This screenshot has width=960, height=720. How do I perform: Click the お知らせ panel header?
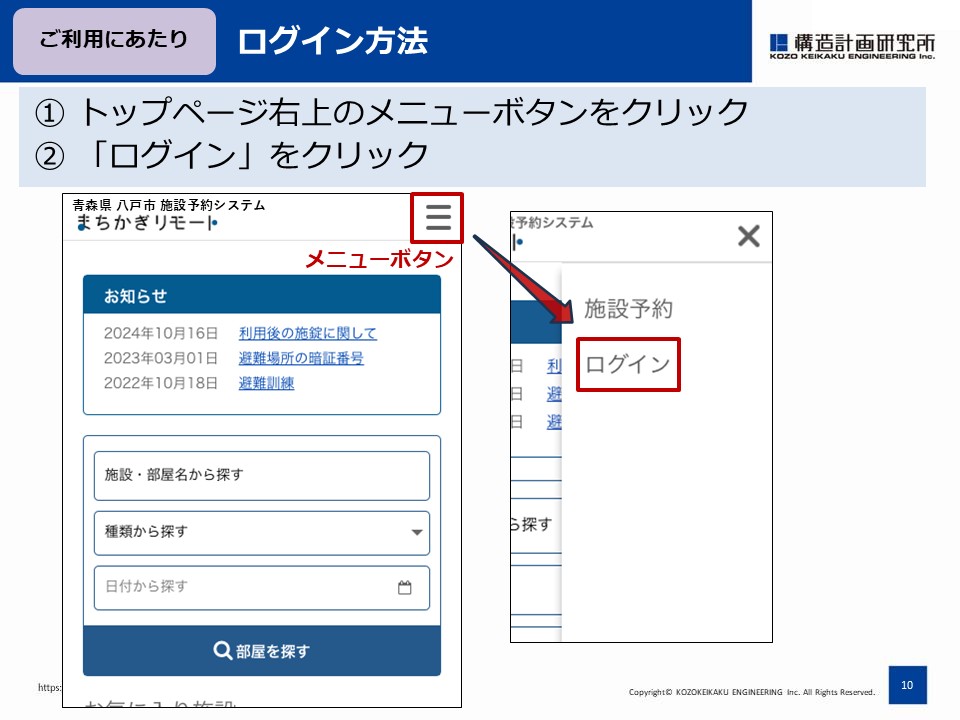261,296
